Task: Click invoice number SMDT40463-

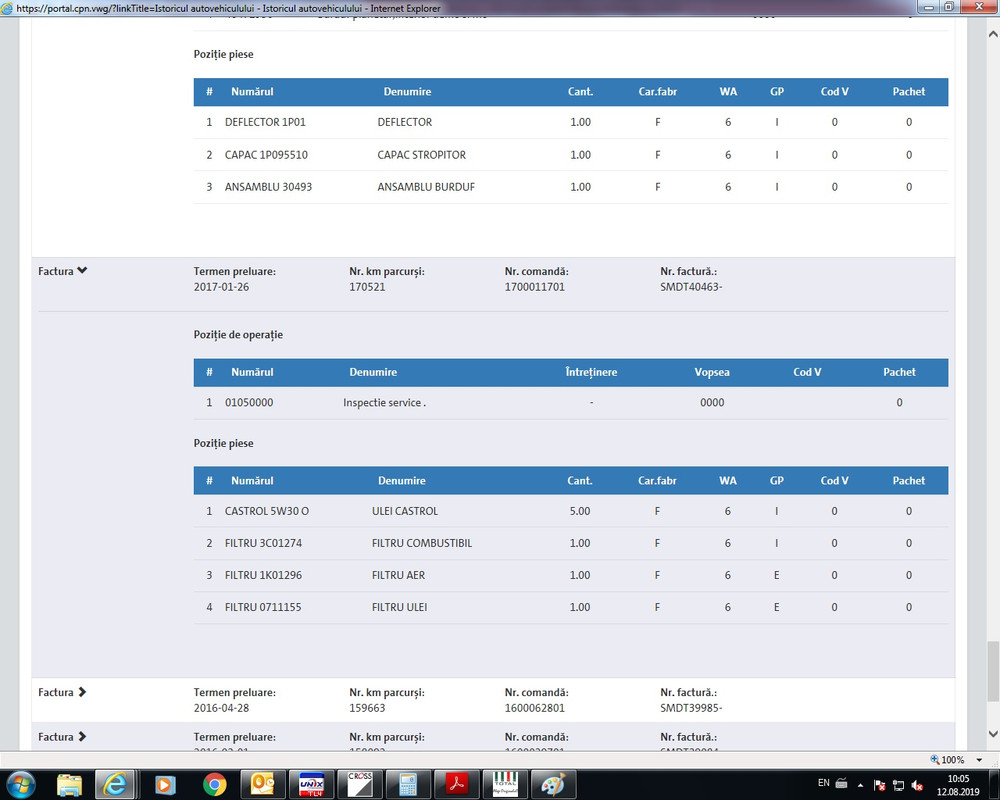Action: [691, 287]
